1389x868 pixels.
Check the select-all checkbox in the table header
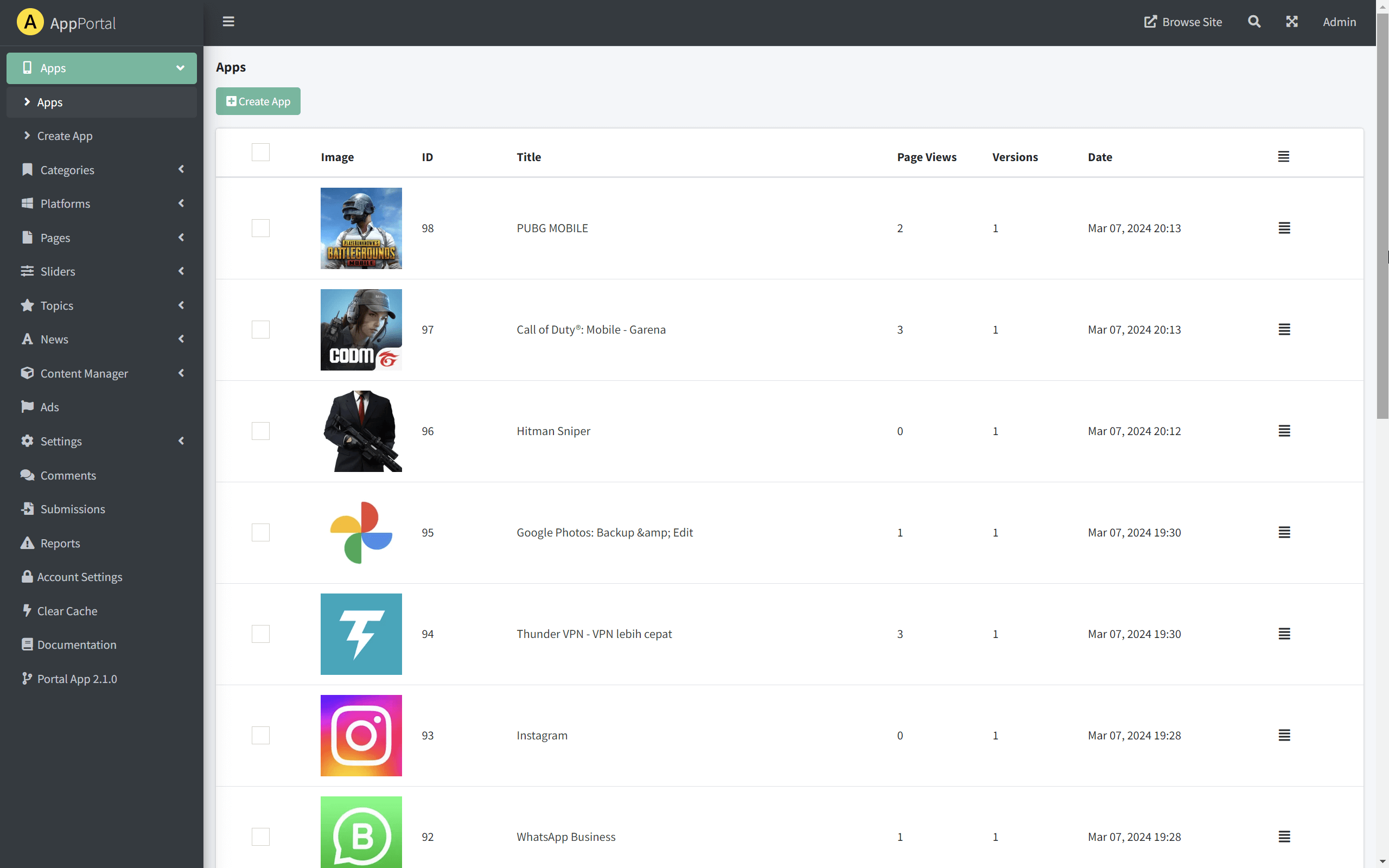pos(260,151)
